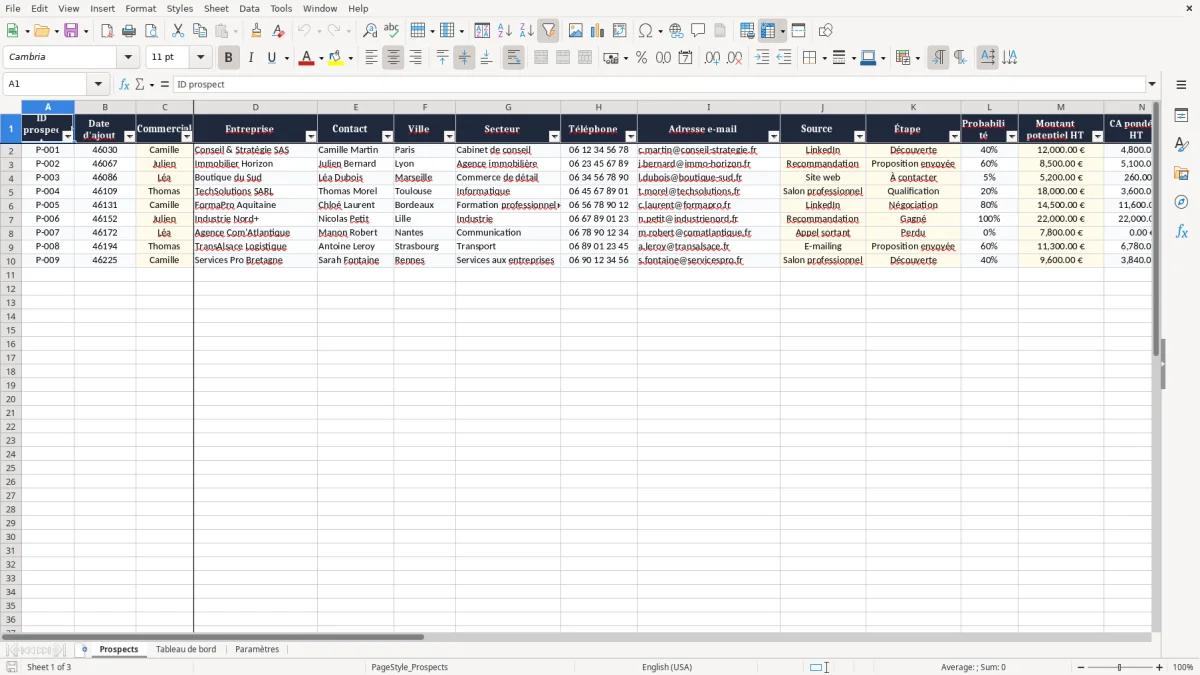Activate Clone Formatting paintbrush

coord(257,31)
